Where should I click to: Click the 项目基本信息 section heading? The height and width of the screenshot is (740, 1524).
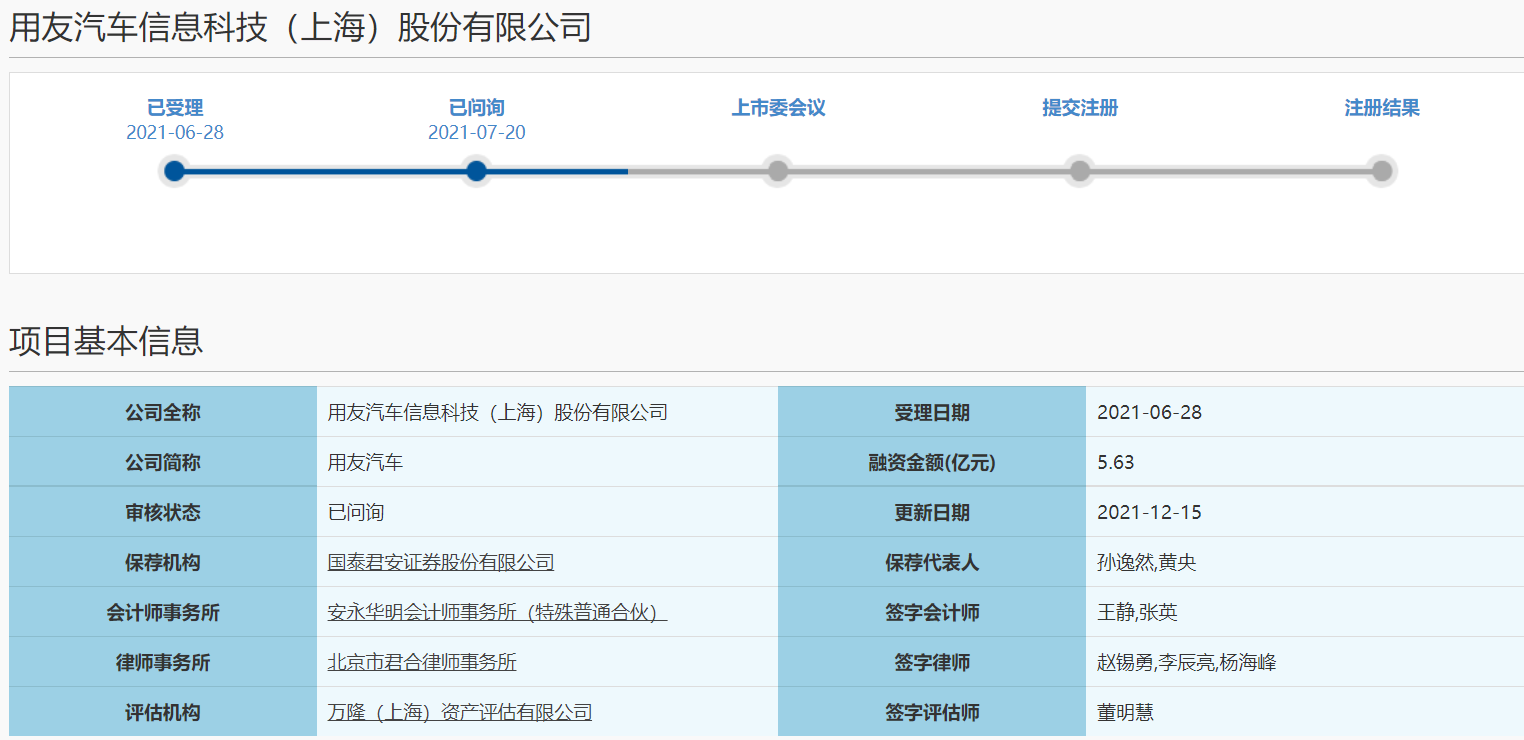106,341
